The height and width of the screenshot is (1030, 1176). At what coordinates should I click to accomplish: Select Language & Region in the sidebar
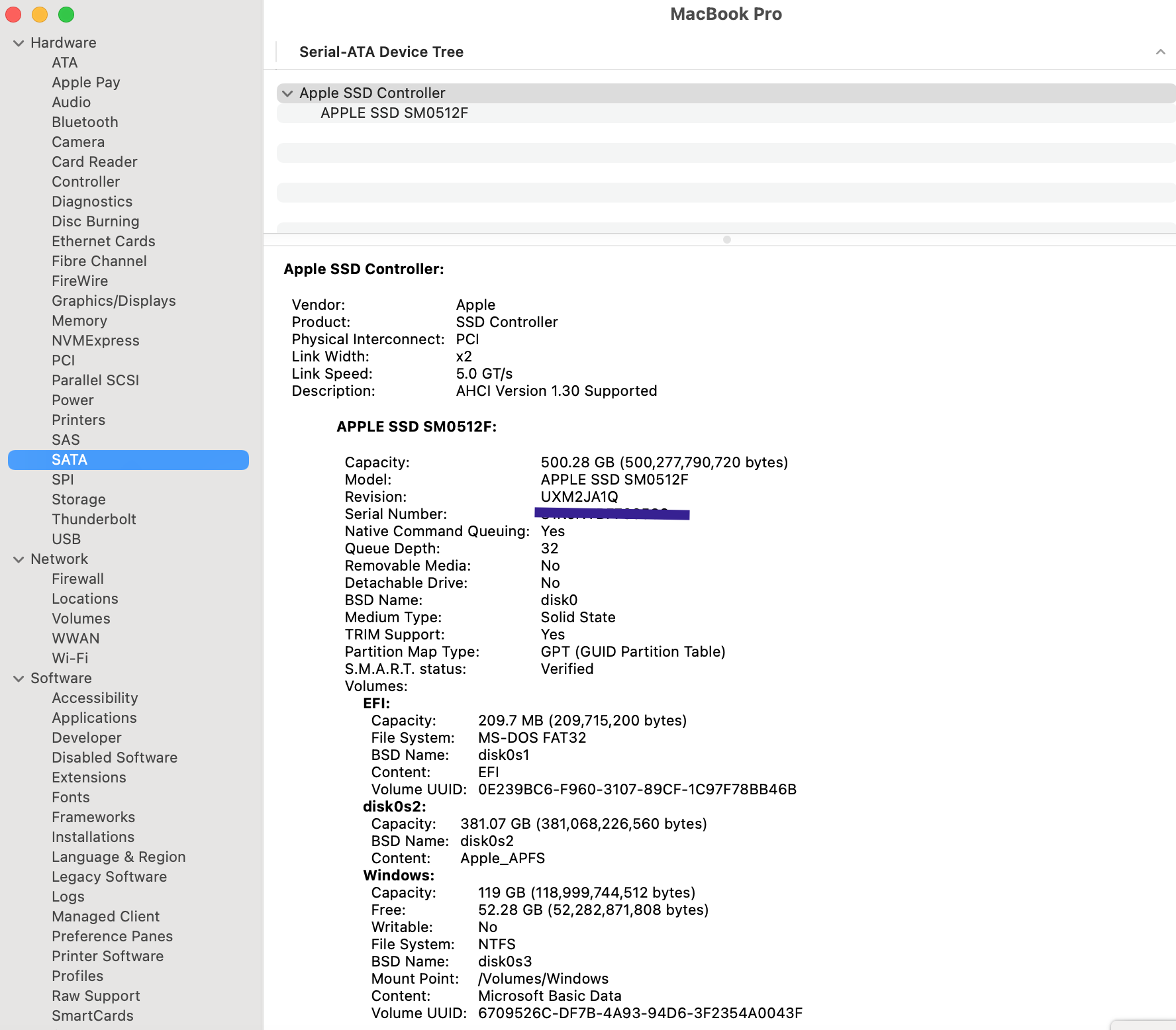119,857
